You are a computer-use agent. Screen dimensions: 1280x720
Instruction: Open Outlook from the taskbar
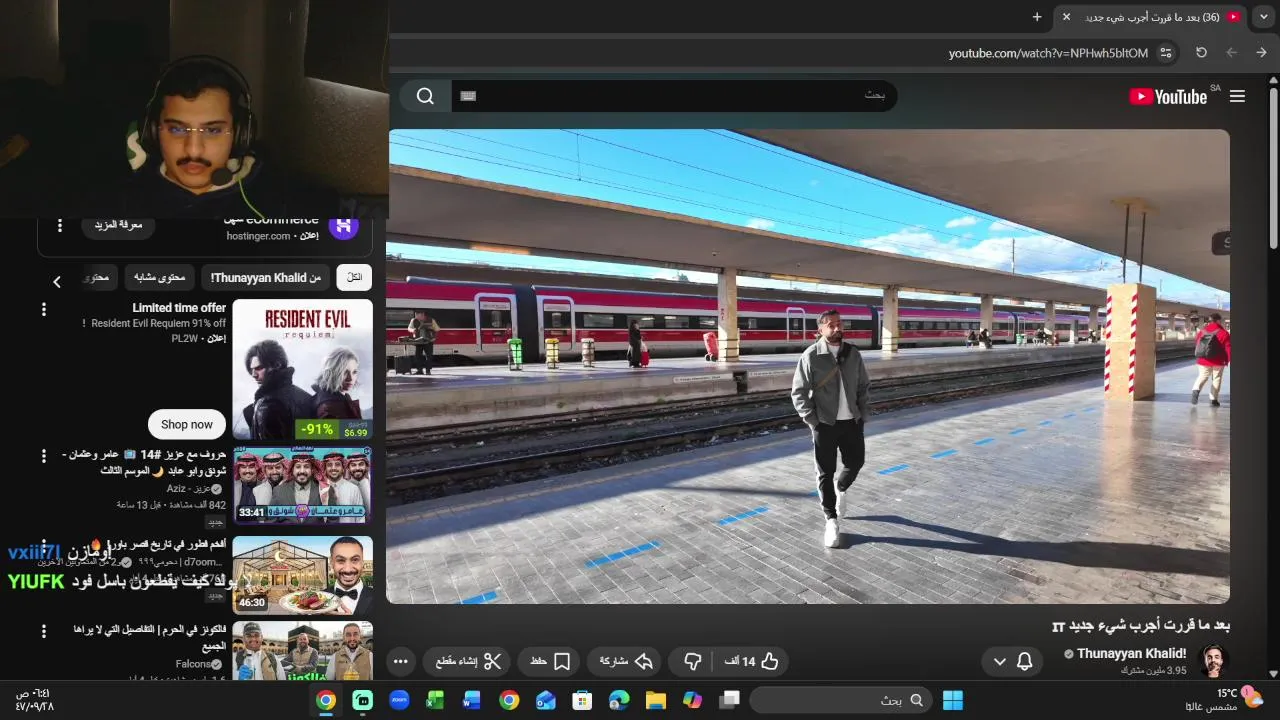[546, 700]
